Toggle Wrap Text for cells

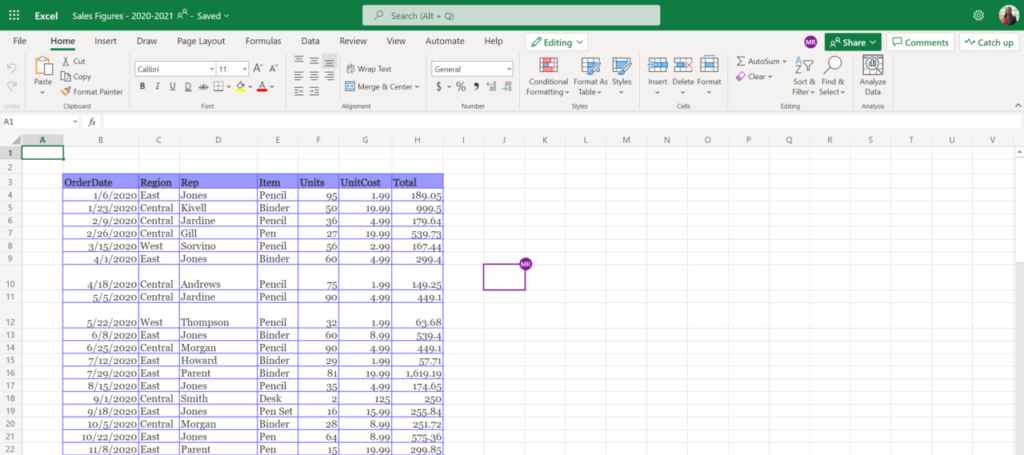coord(368,69)
